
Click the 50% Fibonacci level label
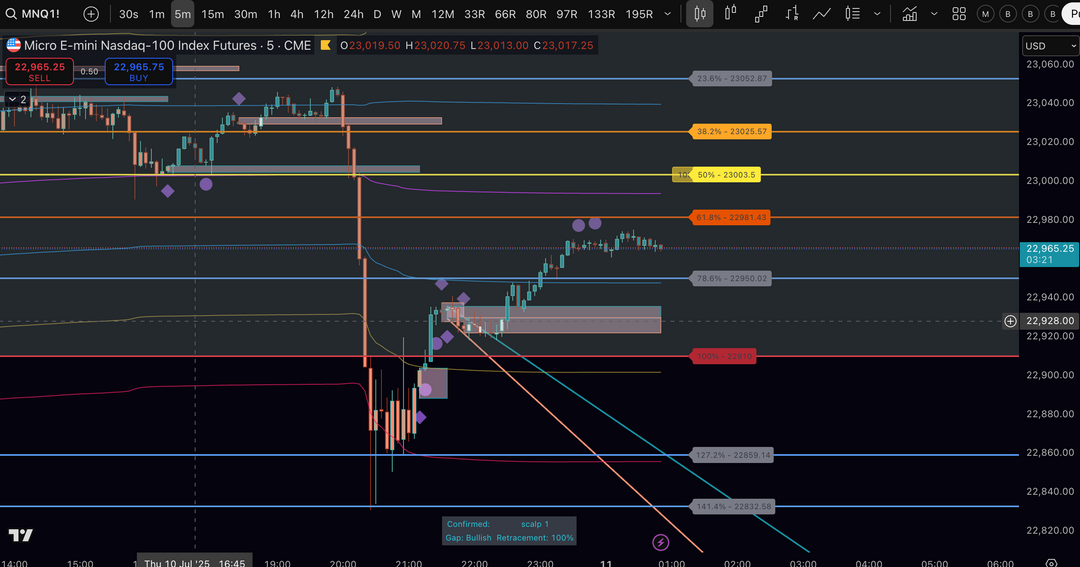[x=727, y=175]
